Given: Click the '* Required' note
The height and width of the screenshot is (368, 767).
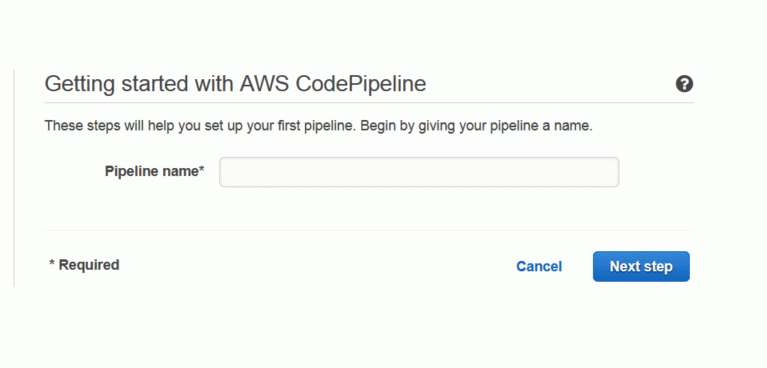Looking at the screenshot, I should point(84,265).
